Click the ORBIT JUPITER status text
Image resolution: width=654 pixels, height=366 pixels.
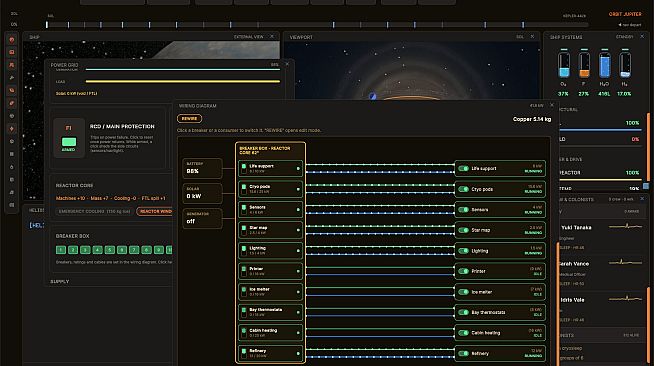625,14
